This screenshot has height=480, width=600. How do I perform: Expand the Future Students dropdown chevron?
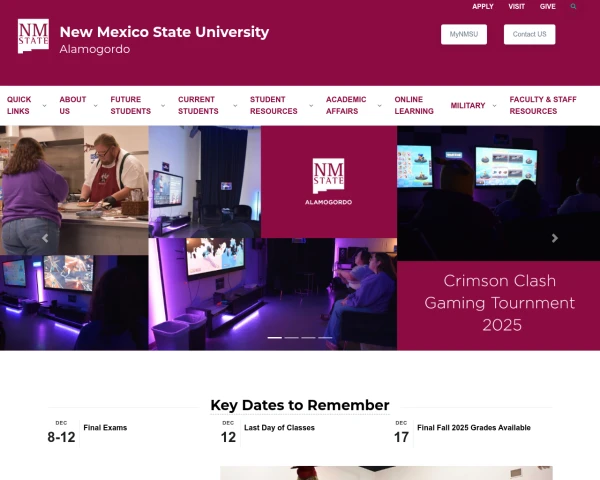pyautogui.click(x=163, y=106)
